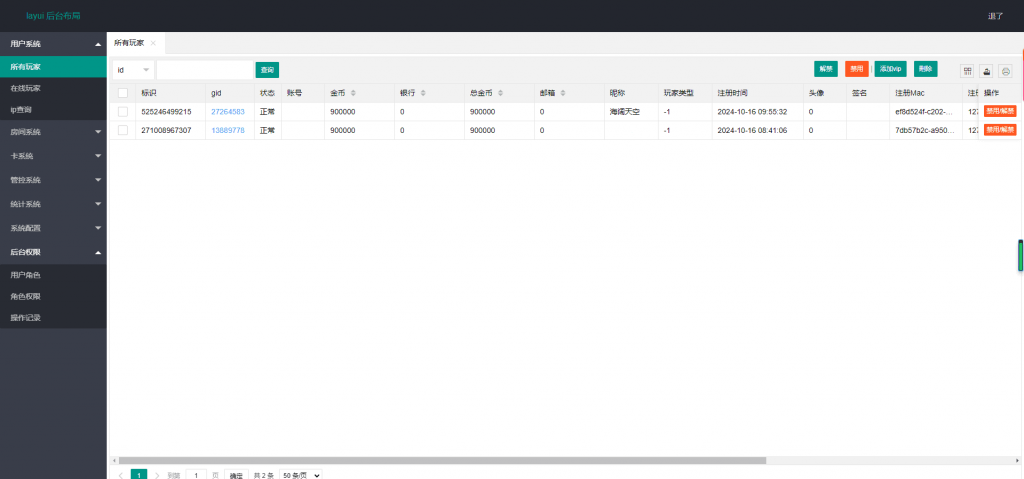Check the row for 271008967307
This screenshot has width=1024, height=479.
coord(123,130)
